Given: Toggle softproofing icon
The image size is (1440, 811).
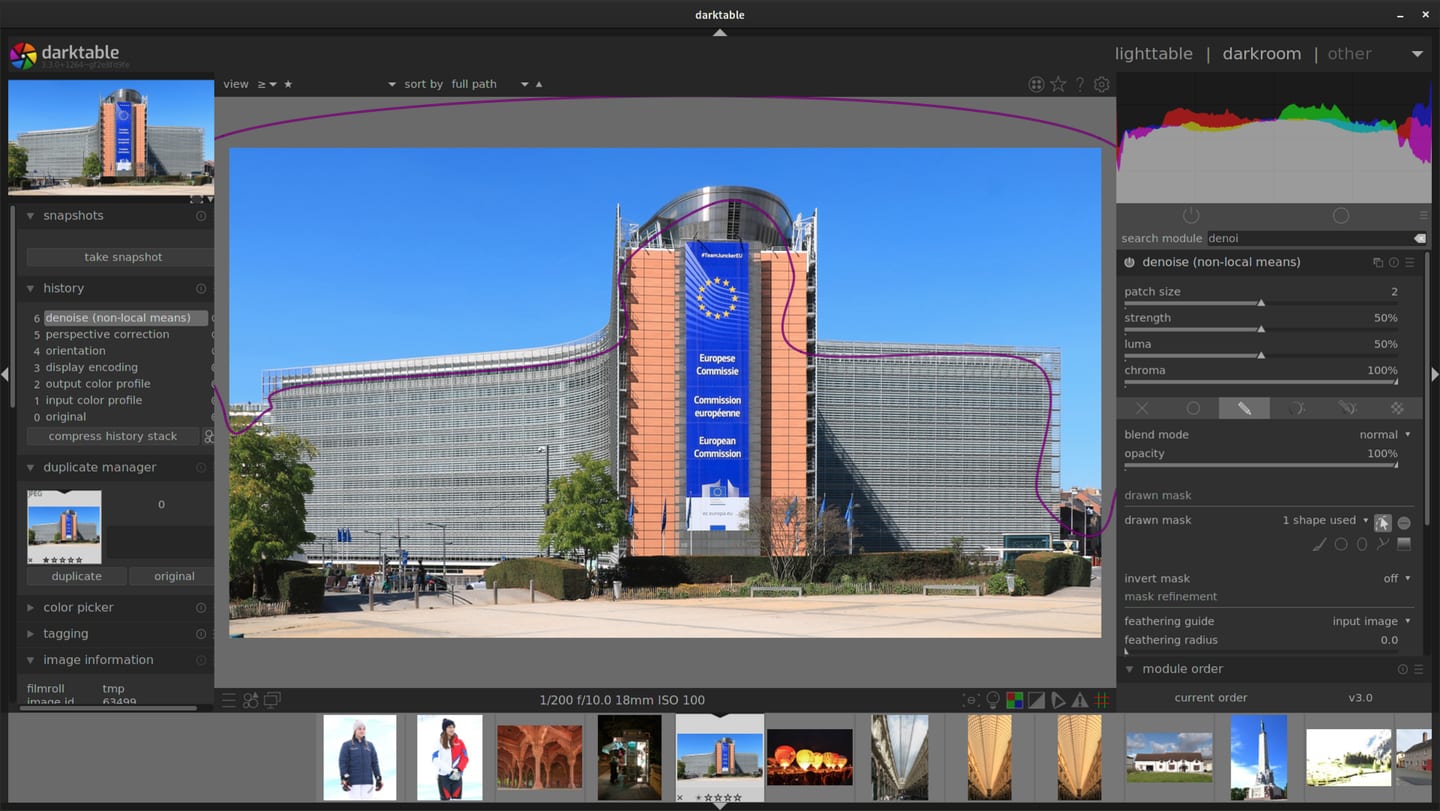Looking at the screenshot, I should click(x=1058, y=700).
